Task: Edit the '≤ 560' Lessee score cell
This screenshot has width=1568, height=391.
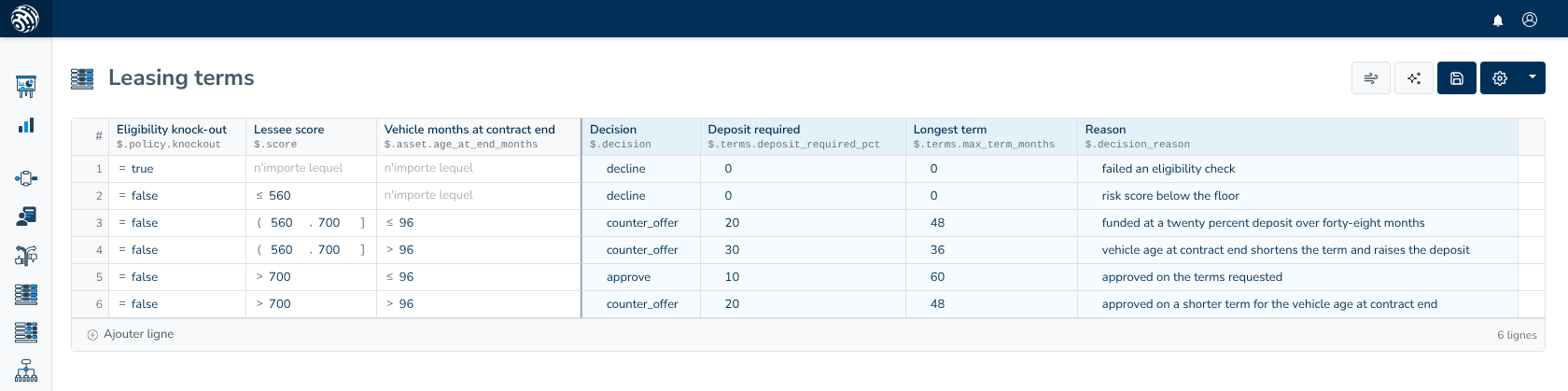Action: click(x=311, y=196)
